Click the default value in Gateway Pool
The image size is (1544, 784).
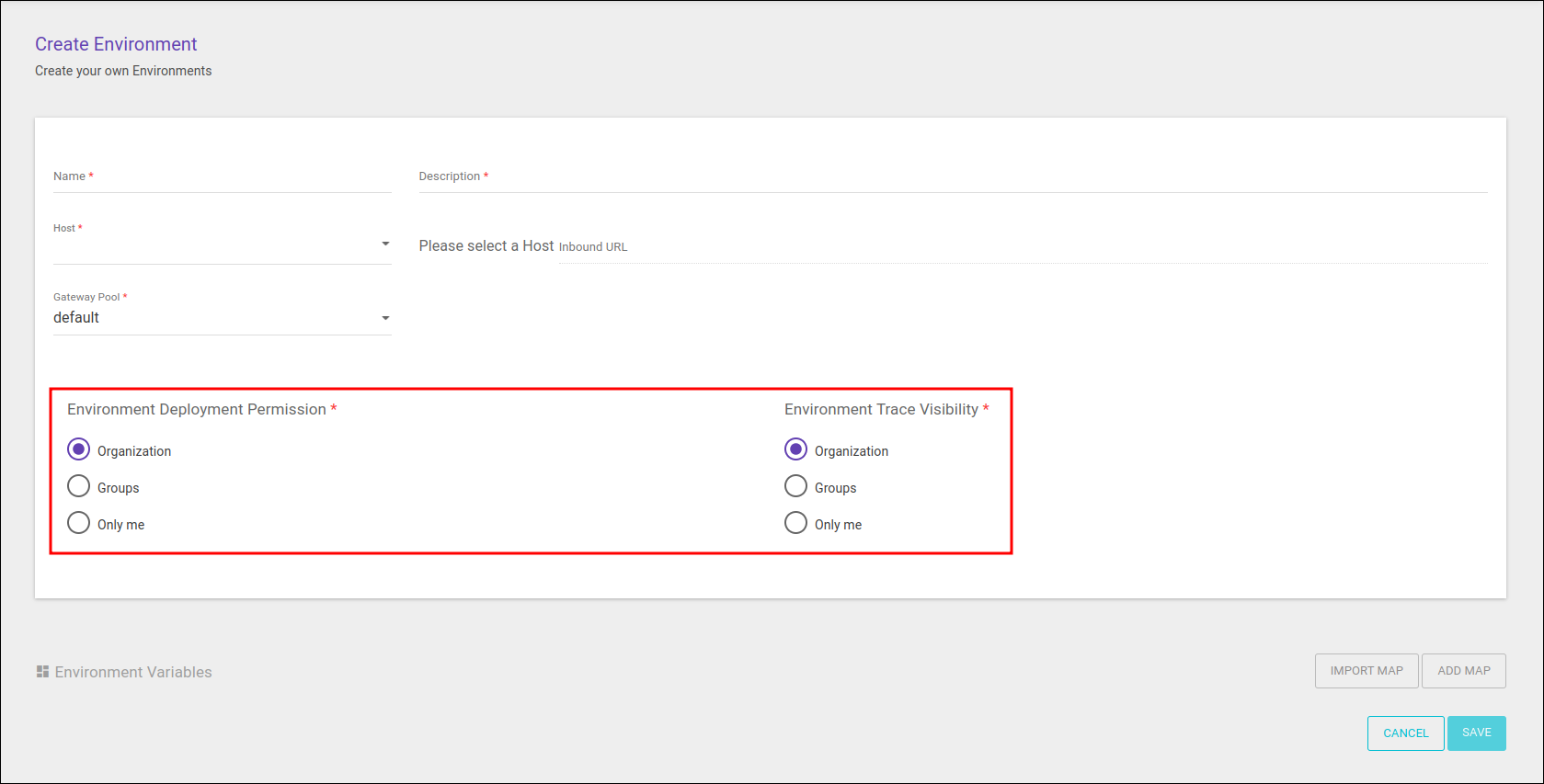pos(76,317)
